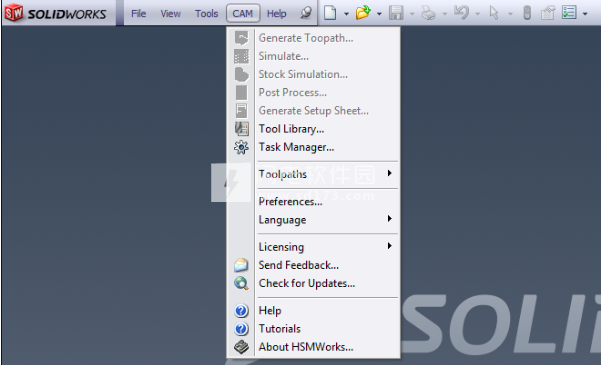The image size is (602, 365).
Task: Click the Open folder toolbar icon
Action: [363, 13]
